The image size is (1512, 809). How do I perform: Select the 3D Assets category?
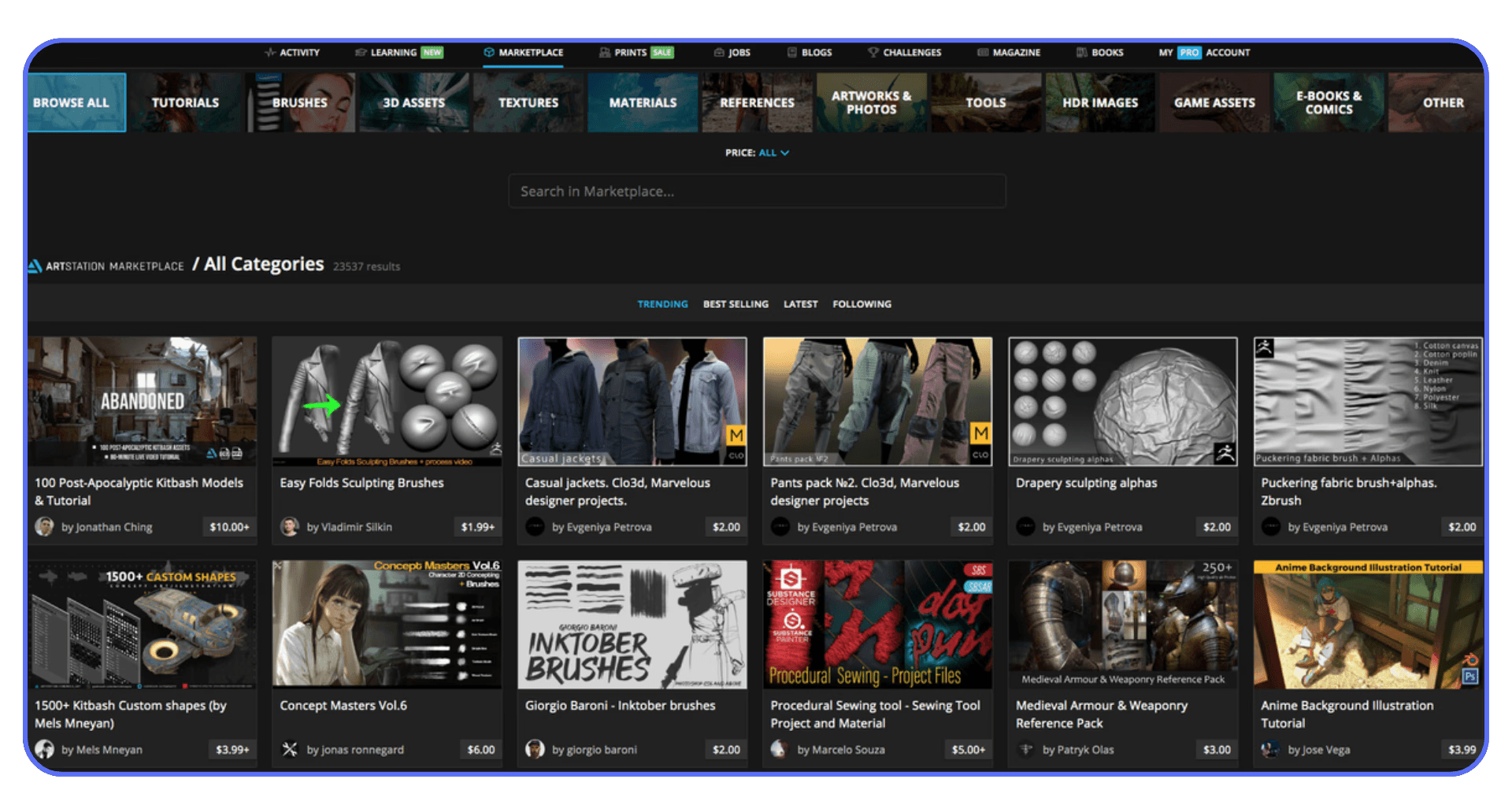(414, 102)
